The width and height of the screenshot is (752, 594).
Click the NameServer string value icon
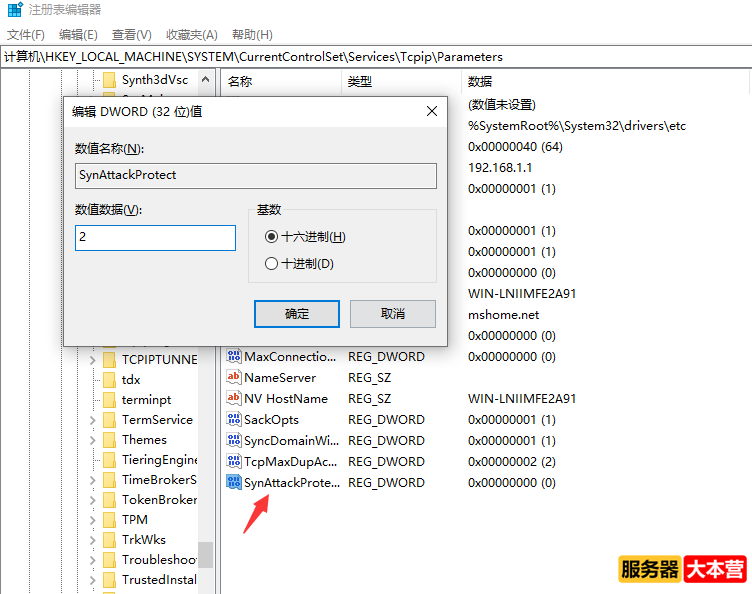[234, 377]
